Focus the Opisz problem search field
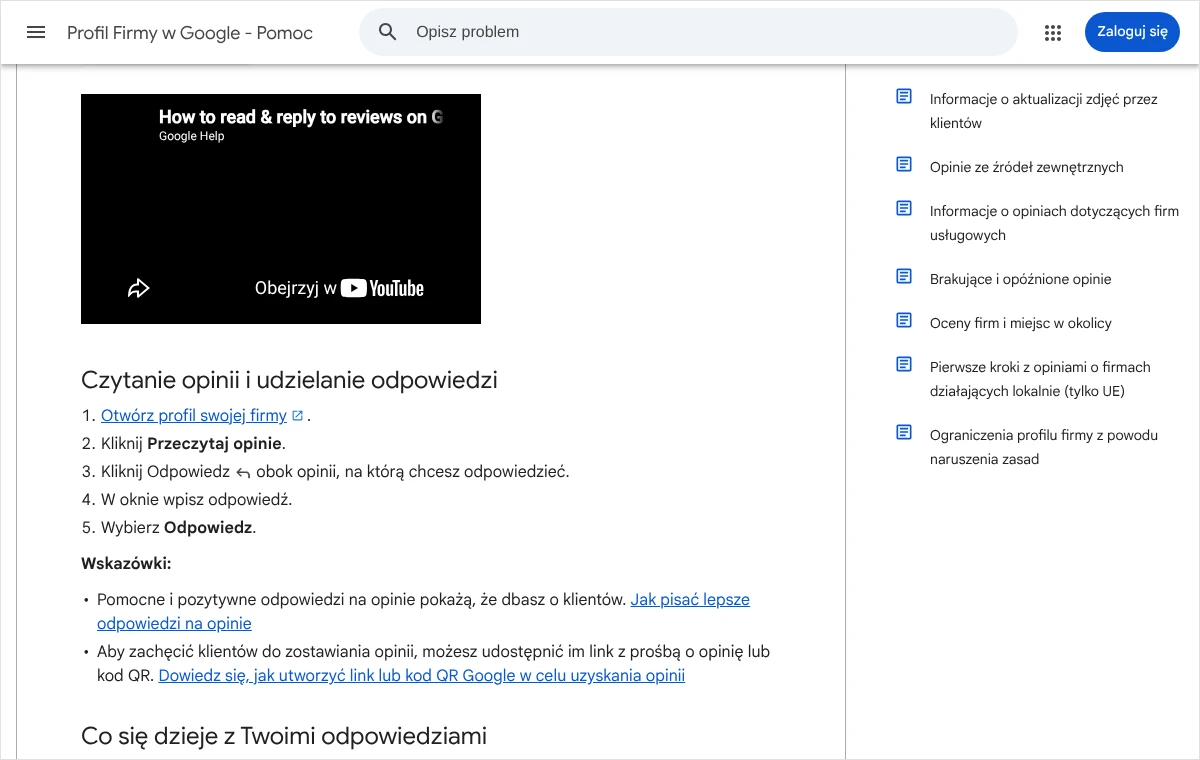Image resolution: width=1200 pixels, height=760 pixels. 688,32
